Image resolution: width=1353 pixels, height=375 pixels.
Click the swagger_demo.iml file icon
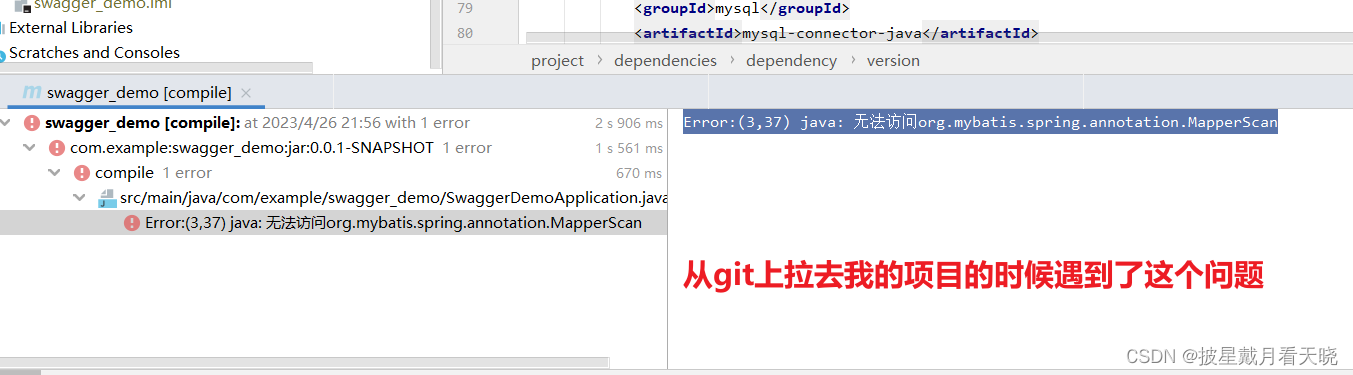[x=22, y=5]
